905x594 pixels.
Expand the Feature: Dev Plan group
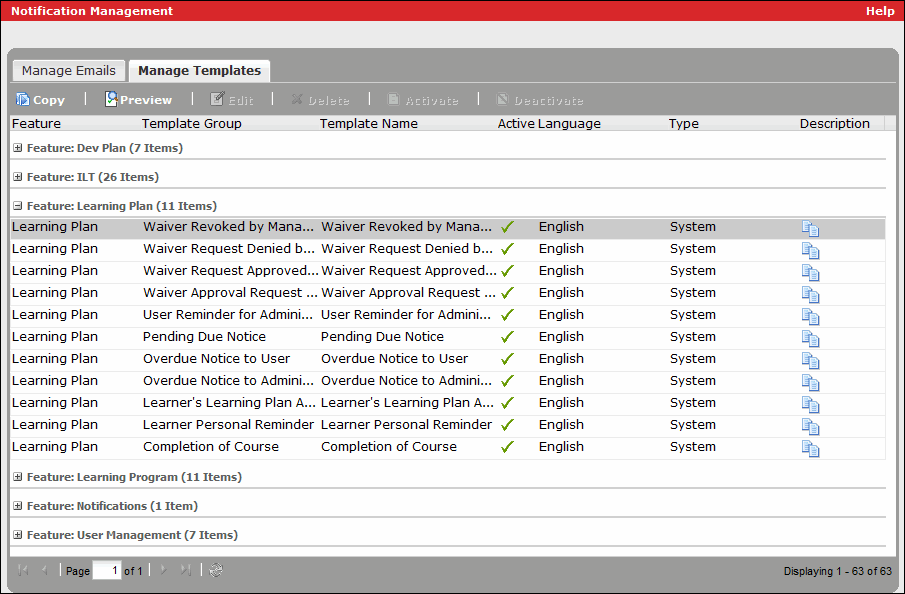click(x=17, y=147)
